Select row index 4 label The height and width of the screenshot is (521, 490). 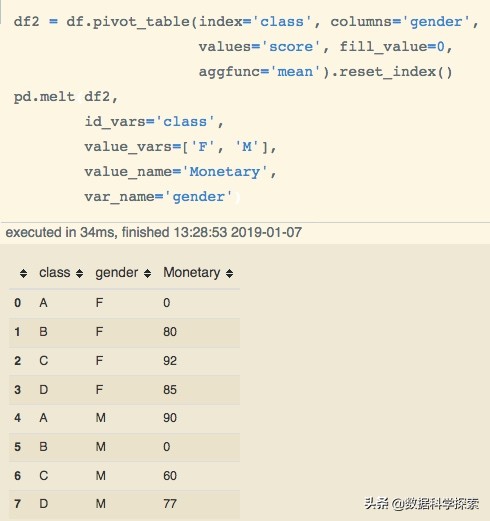tap(18, 418)
